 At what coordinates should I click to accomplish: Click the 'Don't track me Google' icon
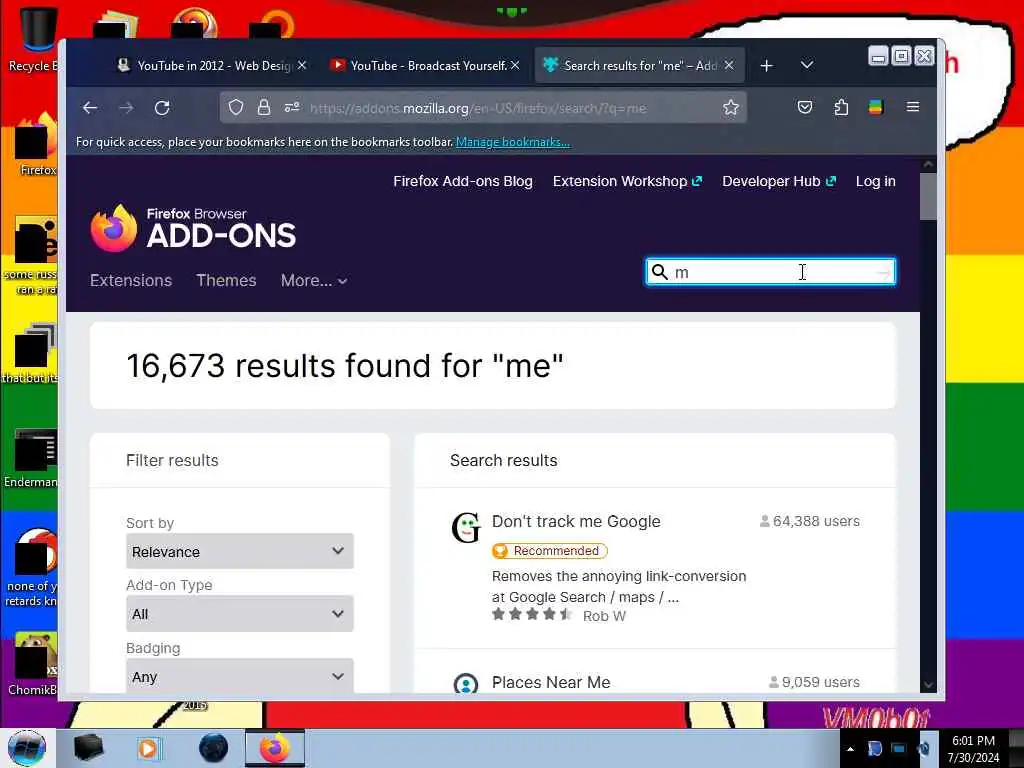point(466,528)
